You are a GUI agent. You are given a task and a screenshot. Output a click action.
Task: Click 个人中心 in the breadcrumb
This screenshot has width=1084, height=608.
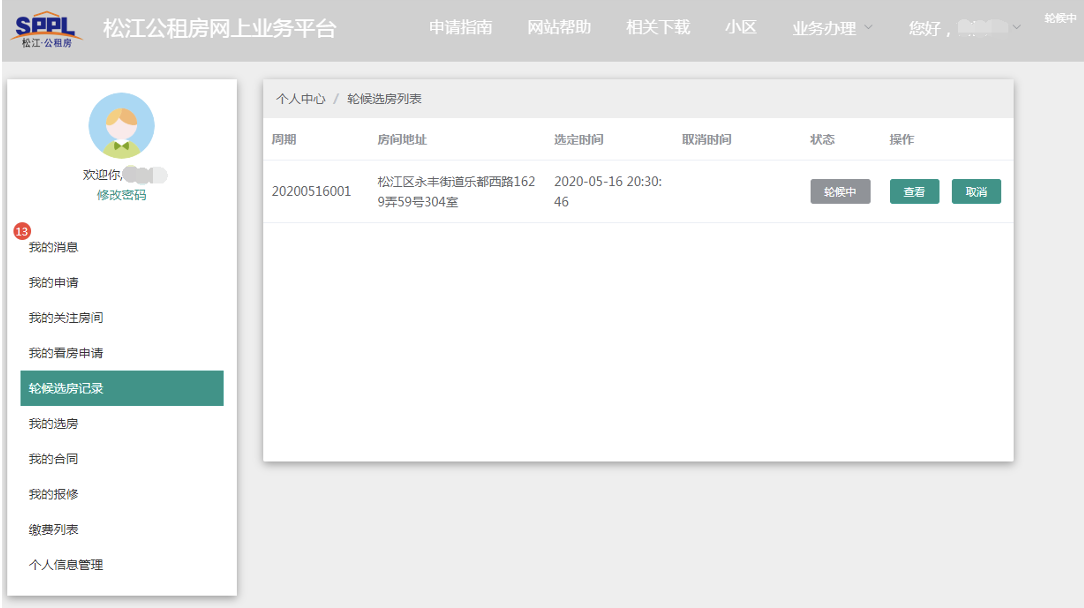click(300, 99)
